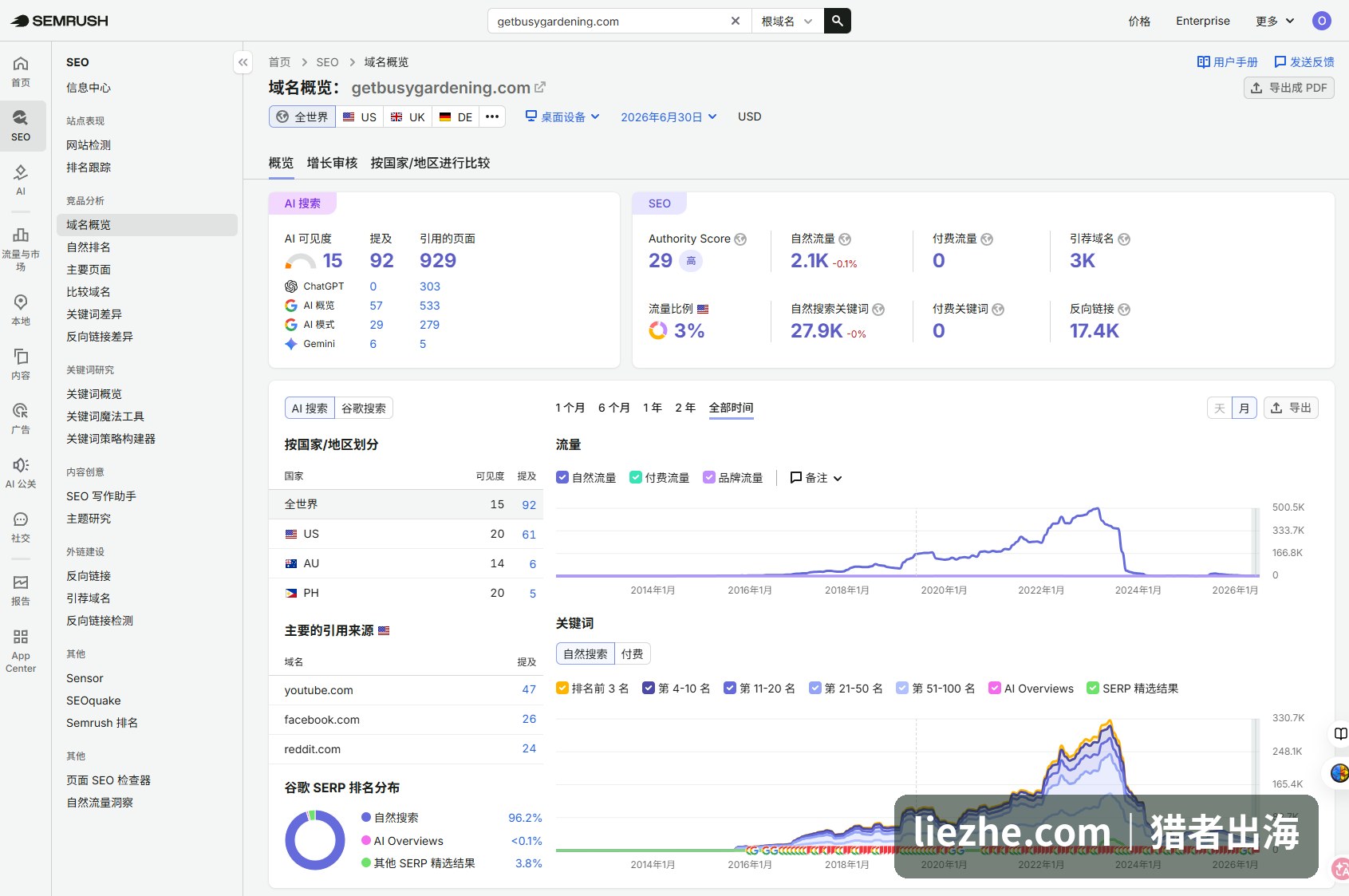Collapse the SEO navigation panel
The height and width of the screenshot is (896, 1349).
[243, 61]
